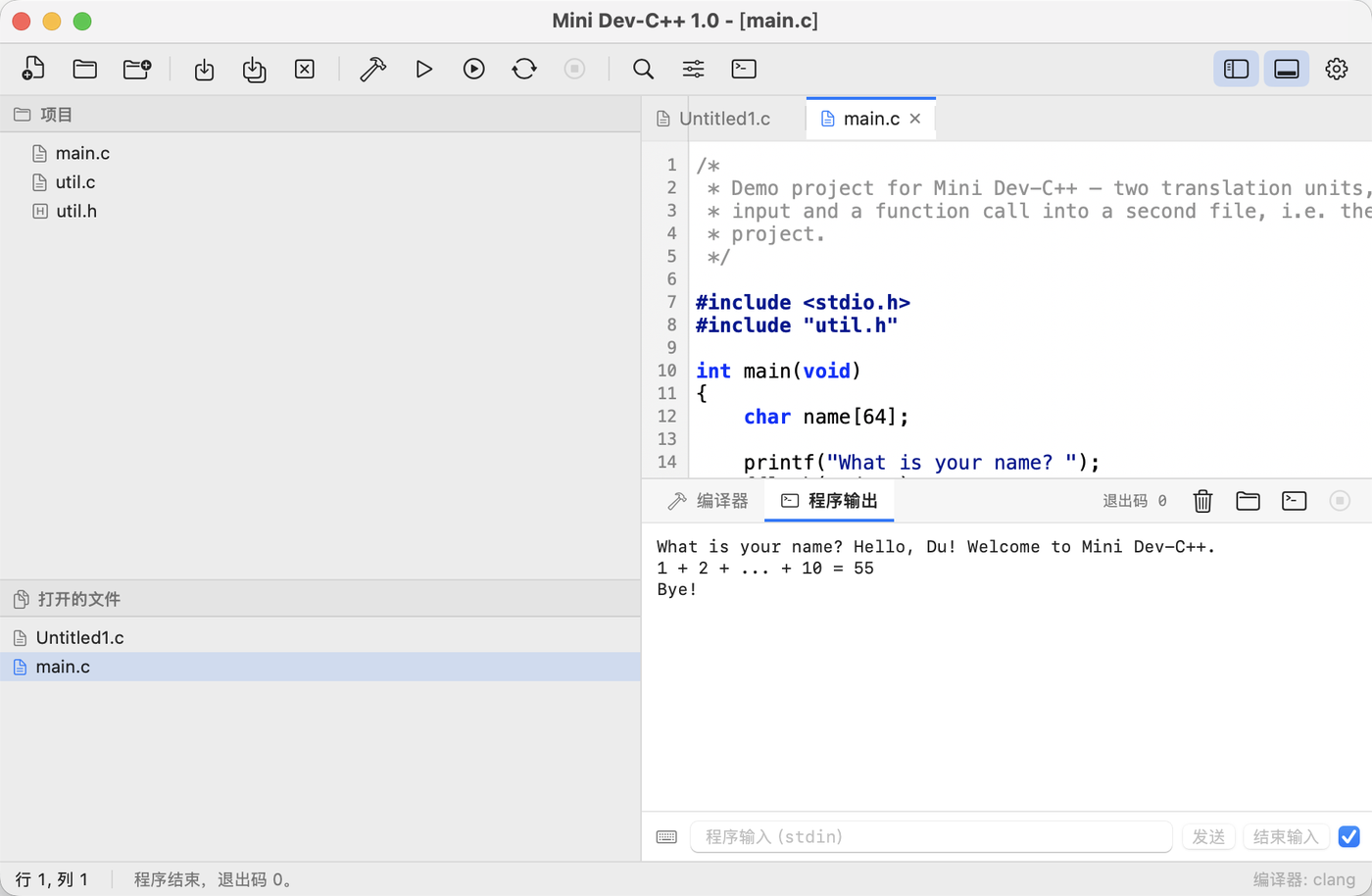Create a new project folder
This screenshot has height=896, width=1372.
click(137, 69)
